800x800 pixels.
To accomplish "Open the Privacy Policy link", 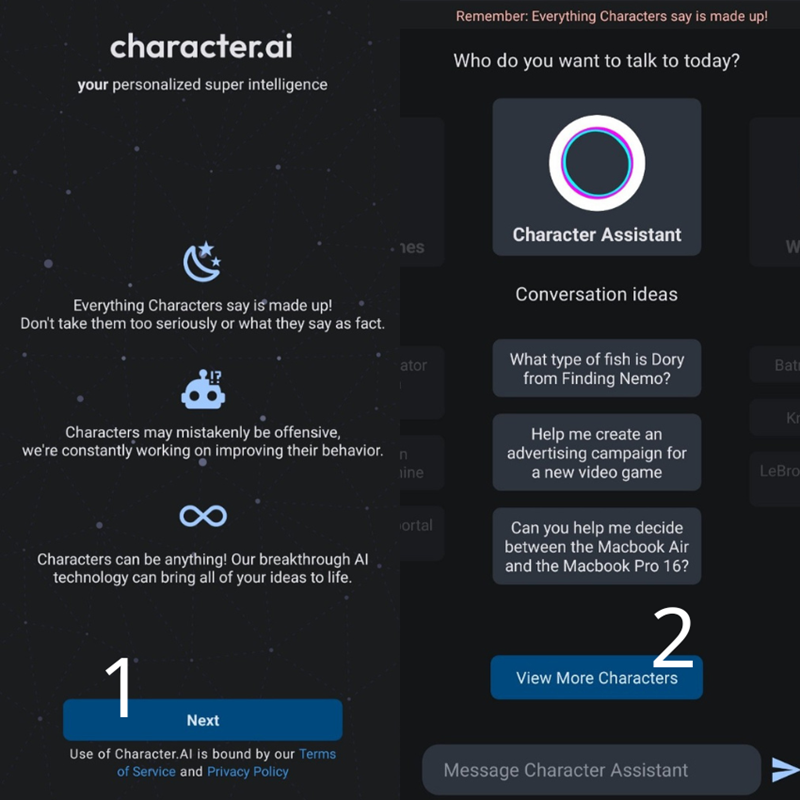I will click(x=248, y=771).
